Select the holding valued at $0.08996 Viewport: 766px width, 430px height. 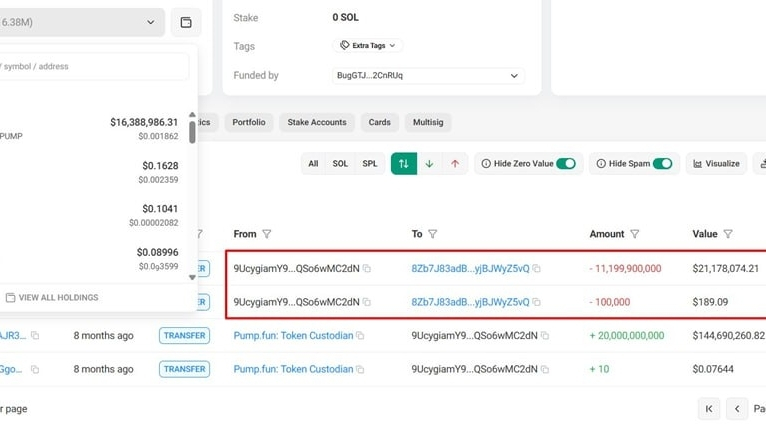(93, 258)
